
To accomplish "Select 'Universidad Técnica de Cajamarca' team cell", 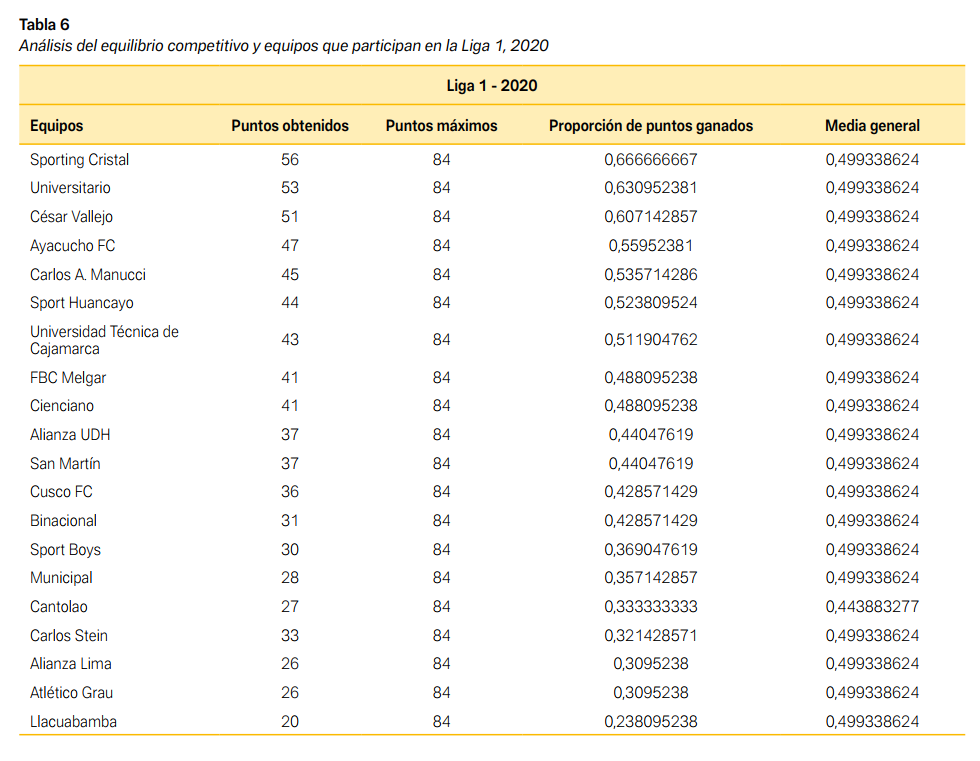I will click(104, 340).
